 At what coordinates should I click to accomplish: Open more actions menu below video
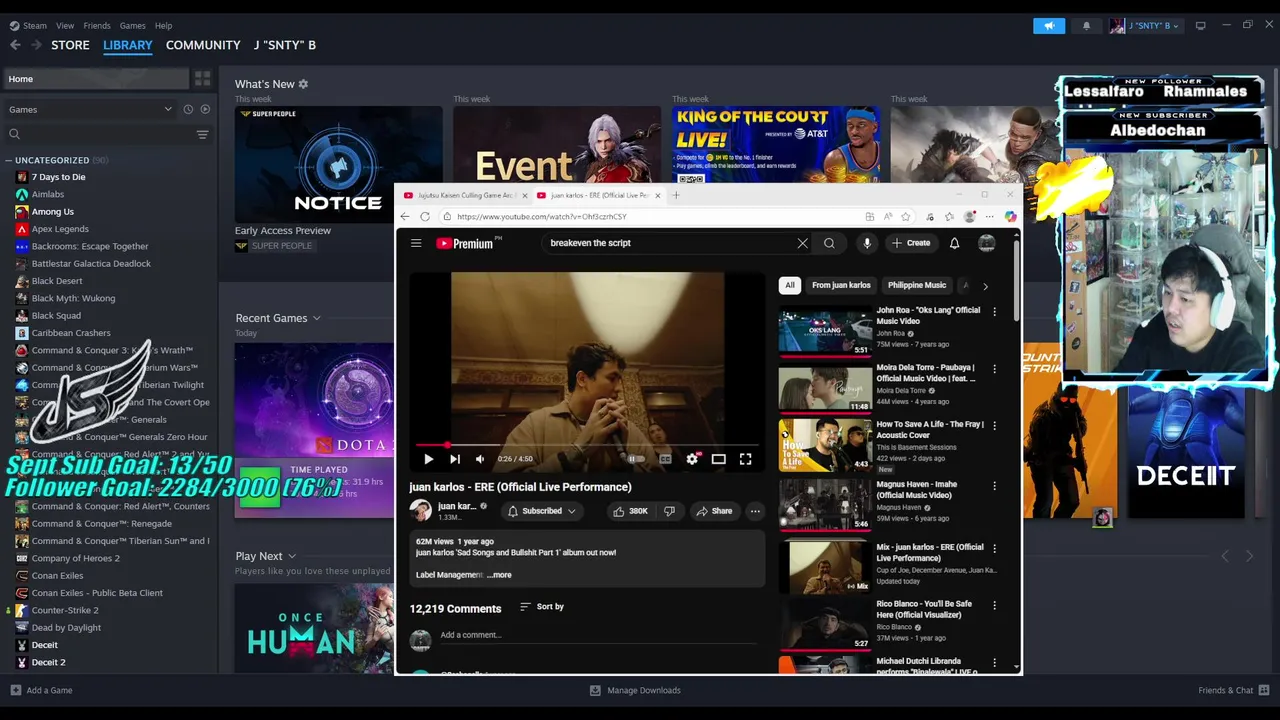point(755,511)
